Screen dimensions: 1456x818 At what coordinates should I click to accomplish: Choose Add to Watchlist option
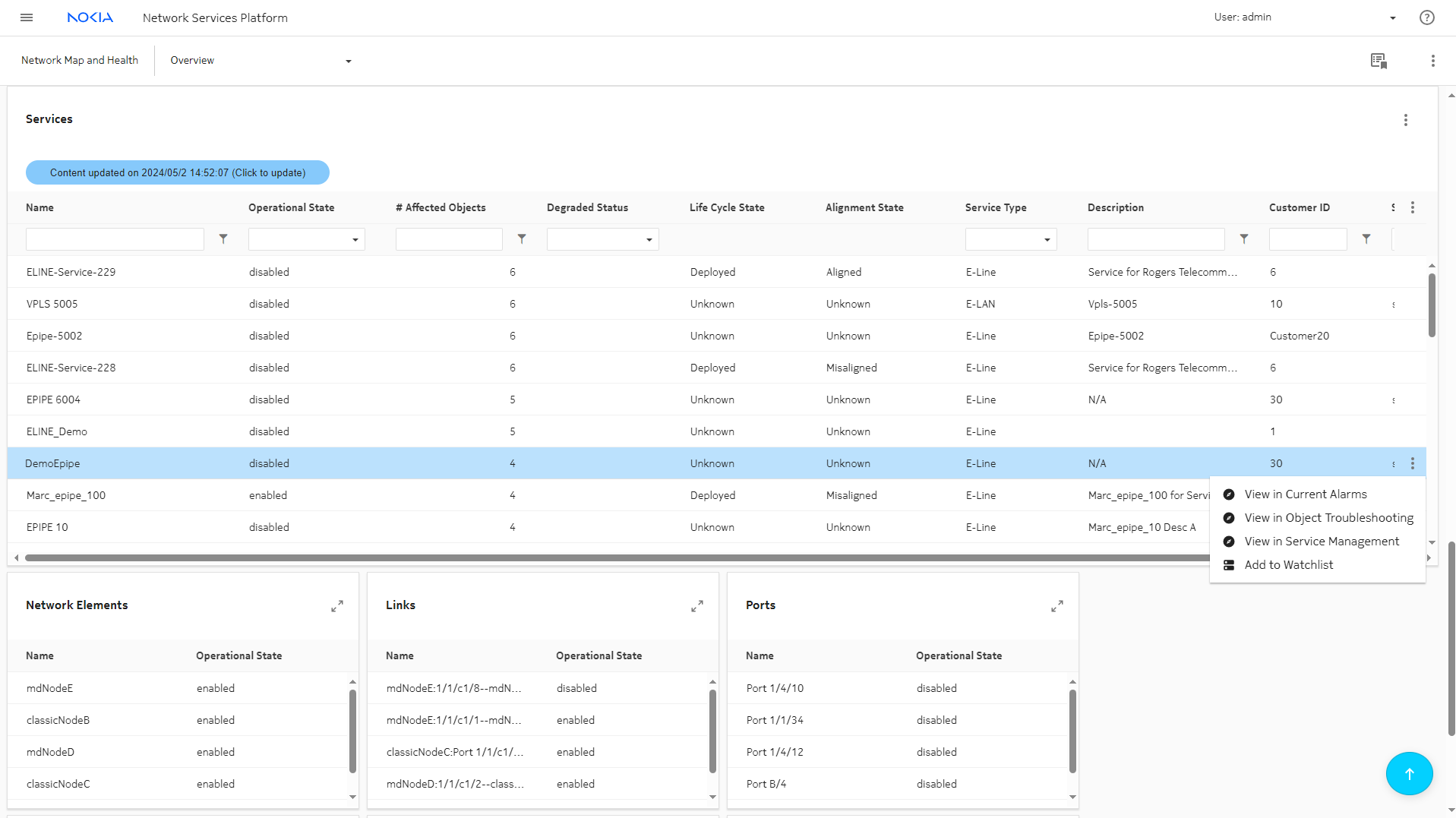pos(1288,565)
